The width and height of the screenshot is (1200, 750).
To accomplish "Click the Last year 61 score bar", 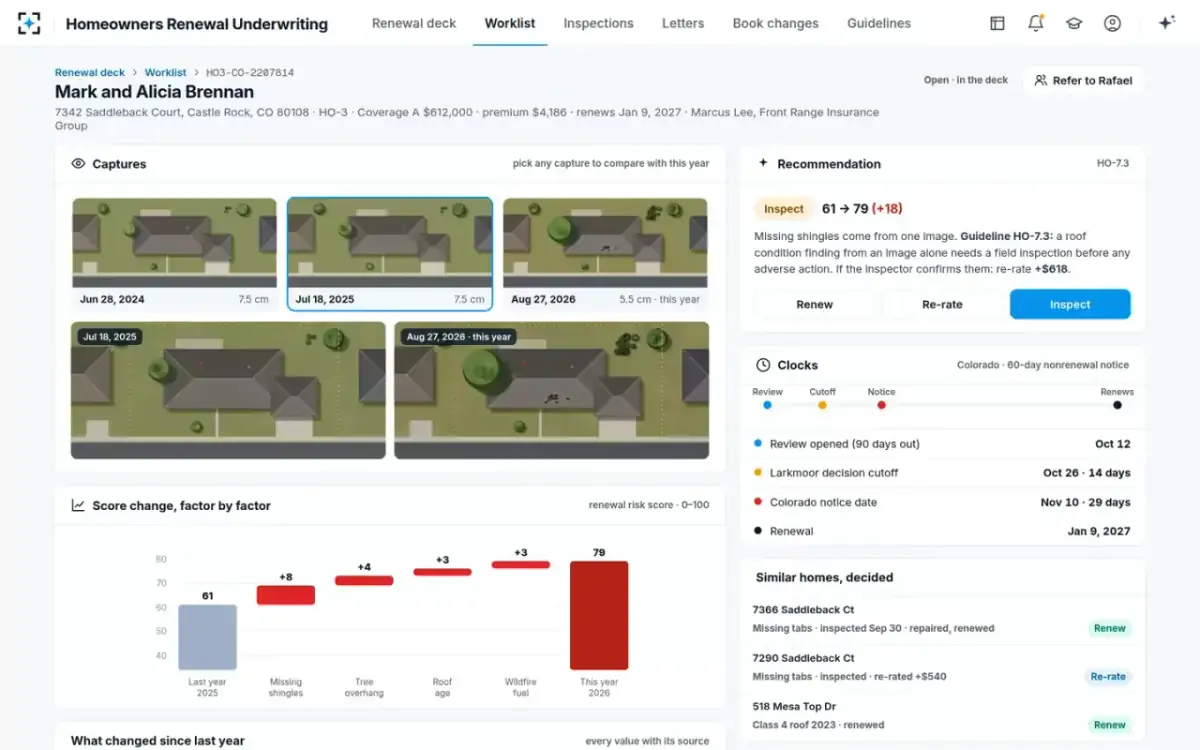I will pos(207,637).
